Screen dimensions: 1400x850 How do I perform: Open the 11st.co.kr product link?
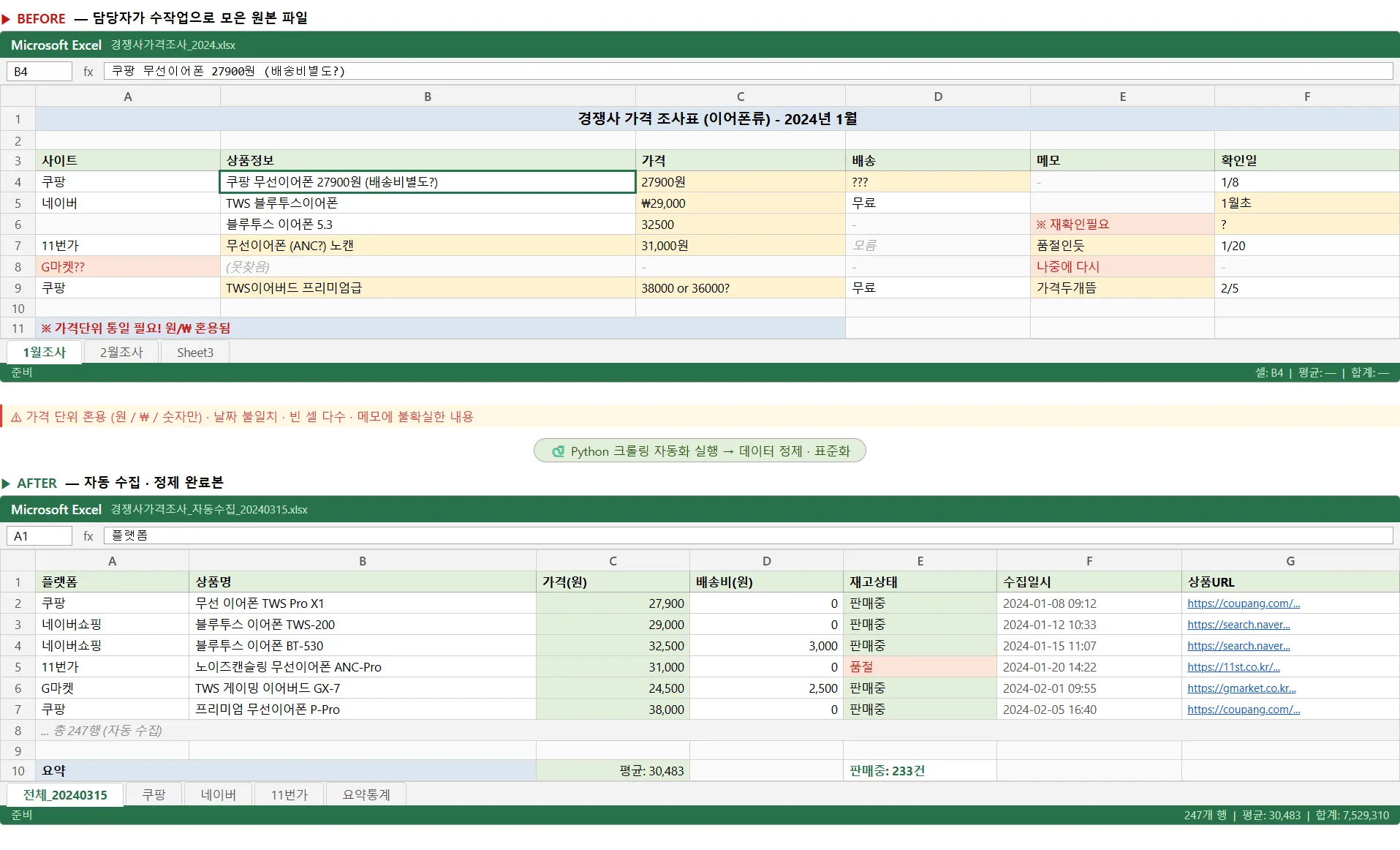(1233, 667)
